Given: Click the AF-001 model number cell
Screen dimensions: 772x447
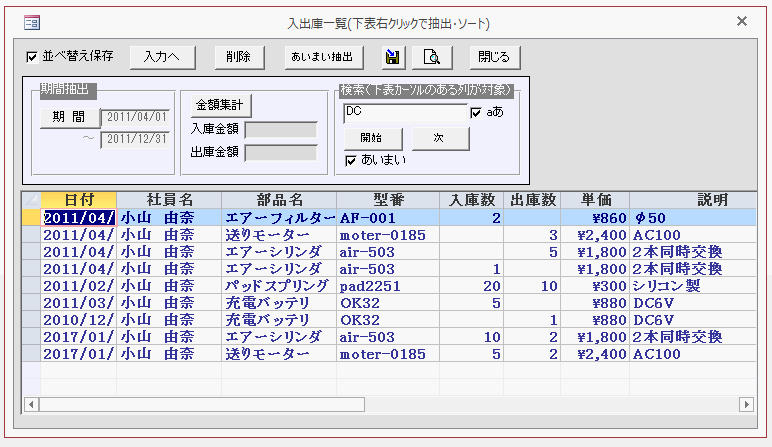Looking at the screenshot, I should tap(388, 218).
